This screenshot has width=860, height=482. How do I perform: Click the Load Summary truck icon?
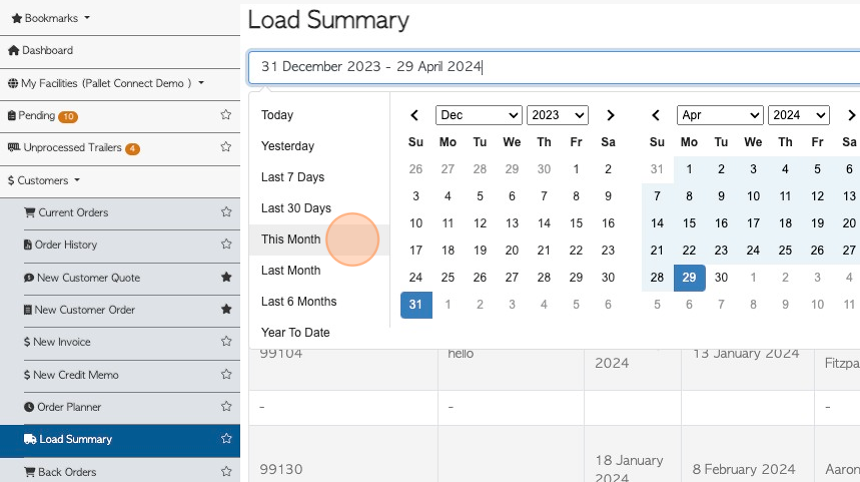pos(30,439)
